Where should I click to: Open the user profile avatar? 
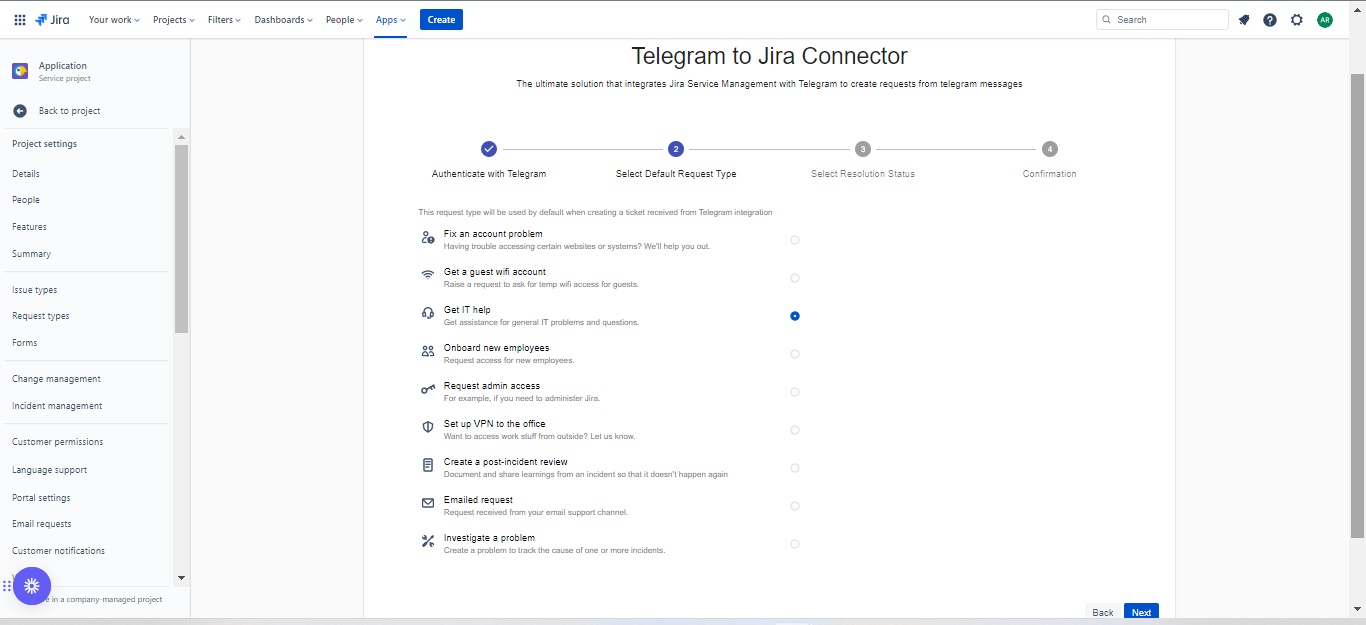coord(1325,20)
